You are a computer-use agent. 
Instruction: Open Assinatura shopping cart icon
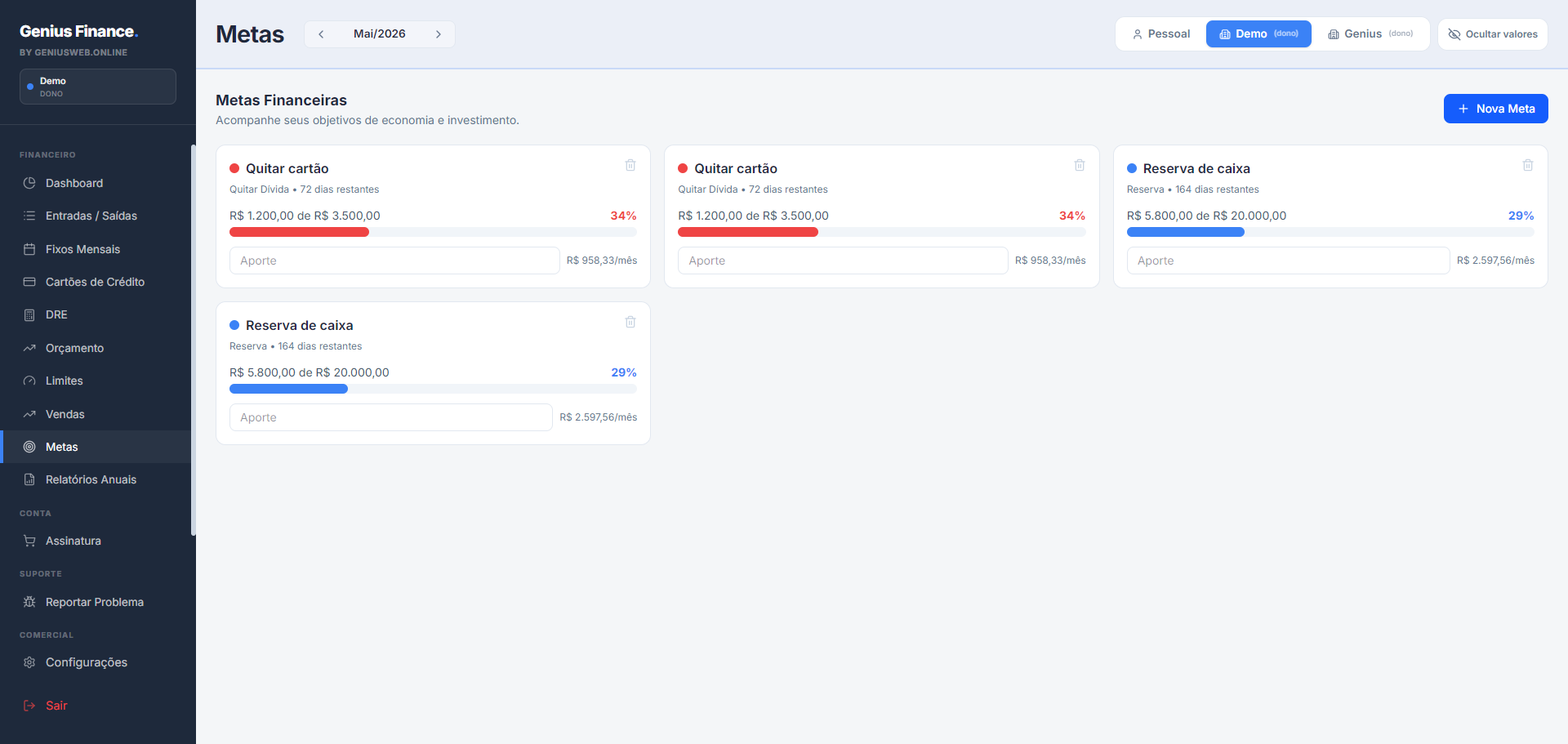(x=29, y=541)
